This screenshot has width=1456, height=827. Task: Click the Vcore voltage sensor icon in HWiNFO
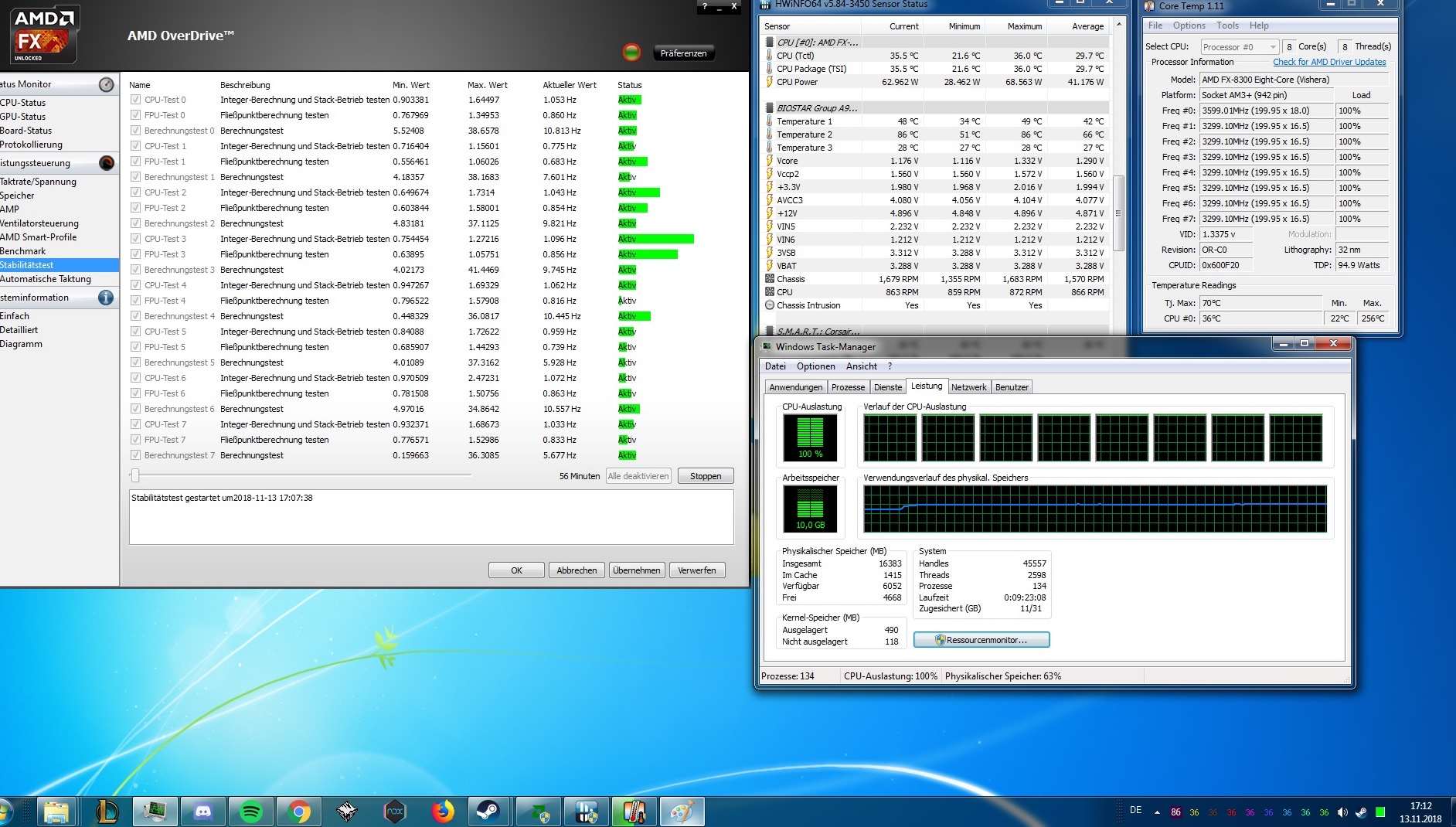click(x=769, y=161)
